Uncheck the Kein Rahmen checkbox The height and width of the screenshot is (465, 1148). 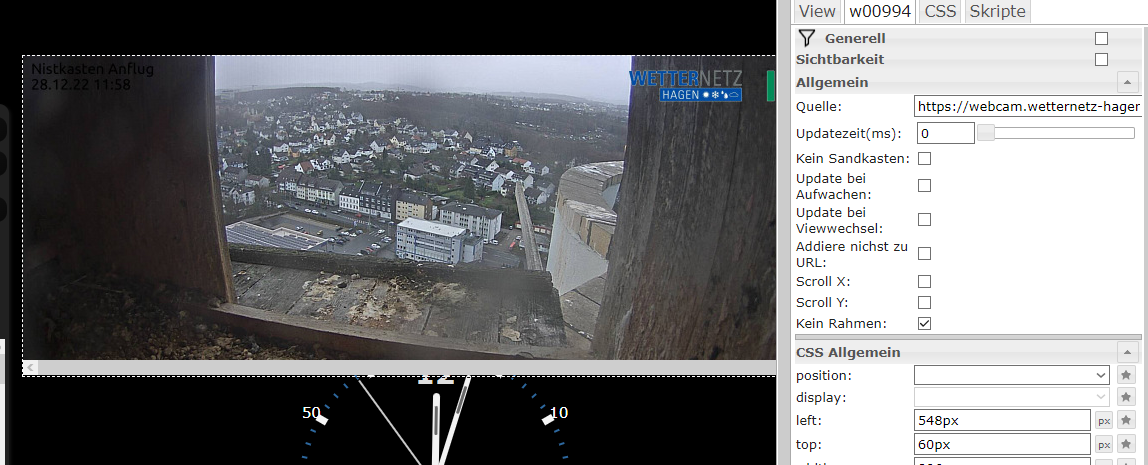click(x=925, y=323)
